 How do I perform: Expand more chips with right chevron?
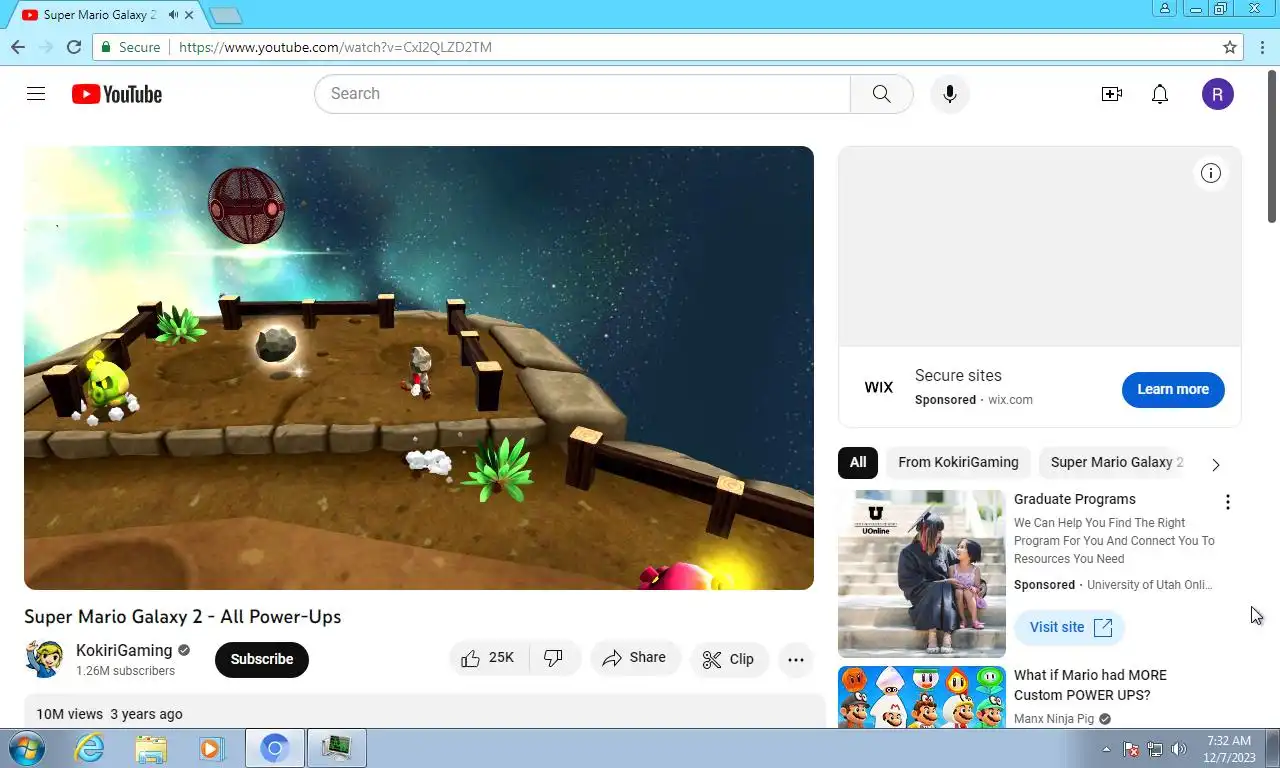pos(1216,464)
